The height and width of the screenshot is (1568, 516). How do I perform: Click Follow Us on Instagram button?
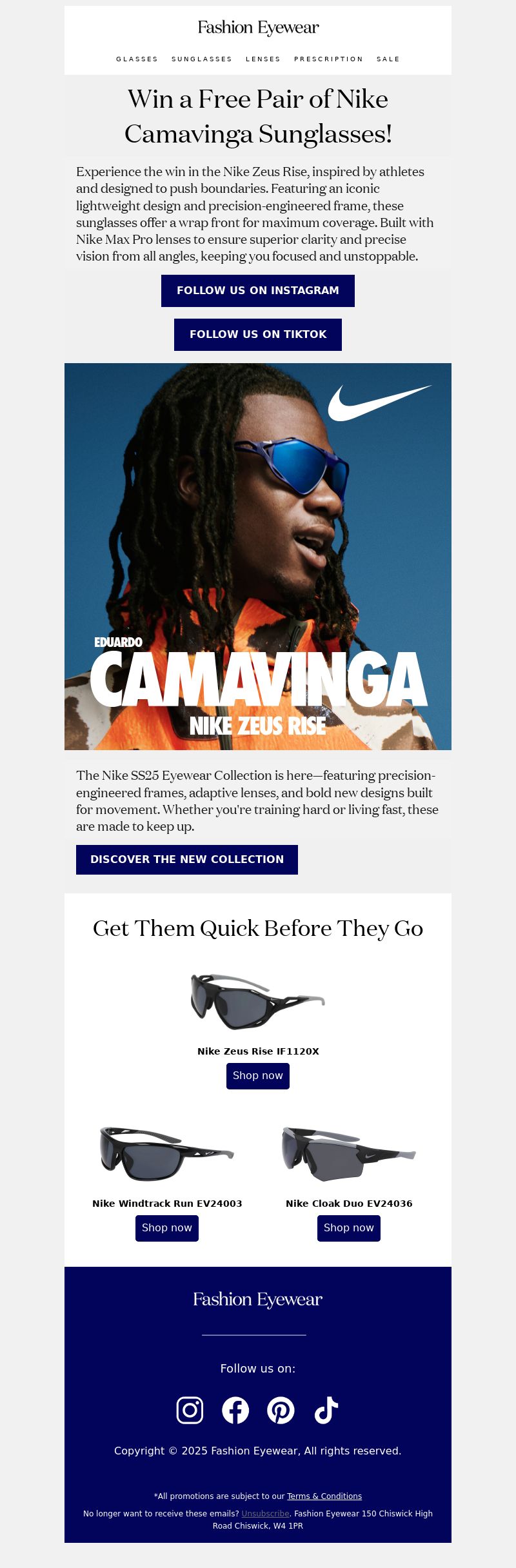tap(258, 291)
